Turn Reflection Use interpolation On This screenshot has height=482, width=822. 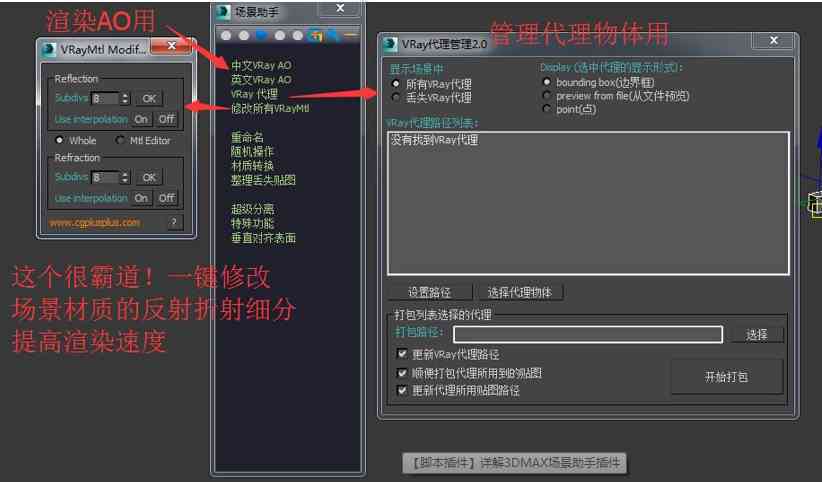[141, 119]
